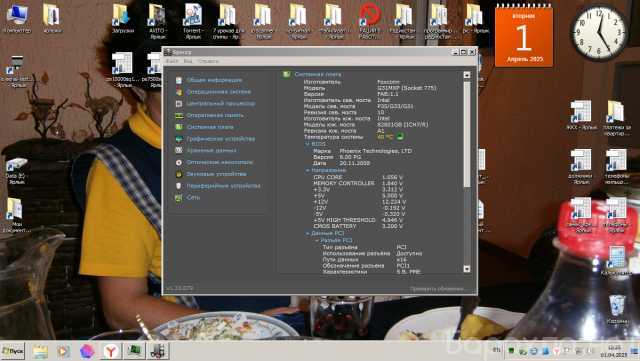Click the Пуск start button
This screenshot has width=640, height=361.
[13, 351]
